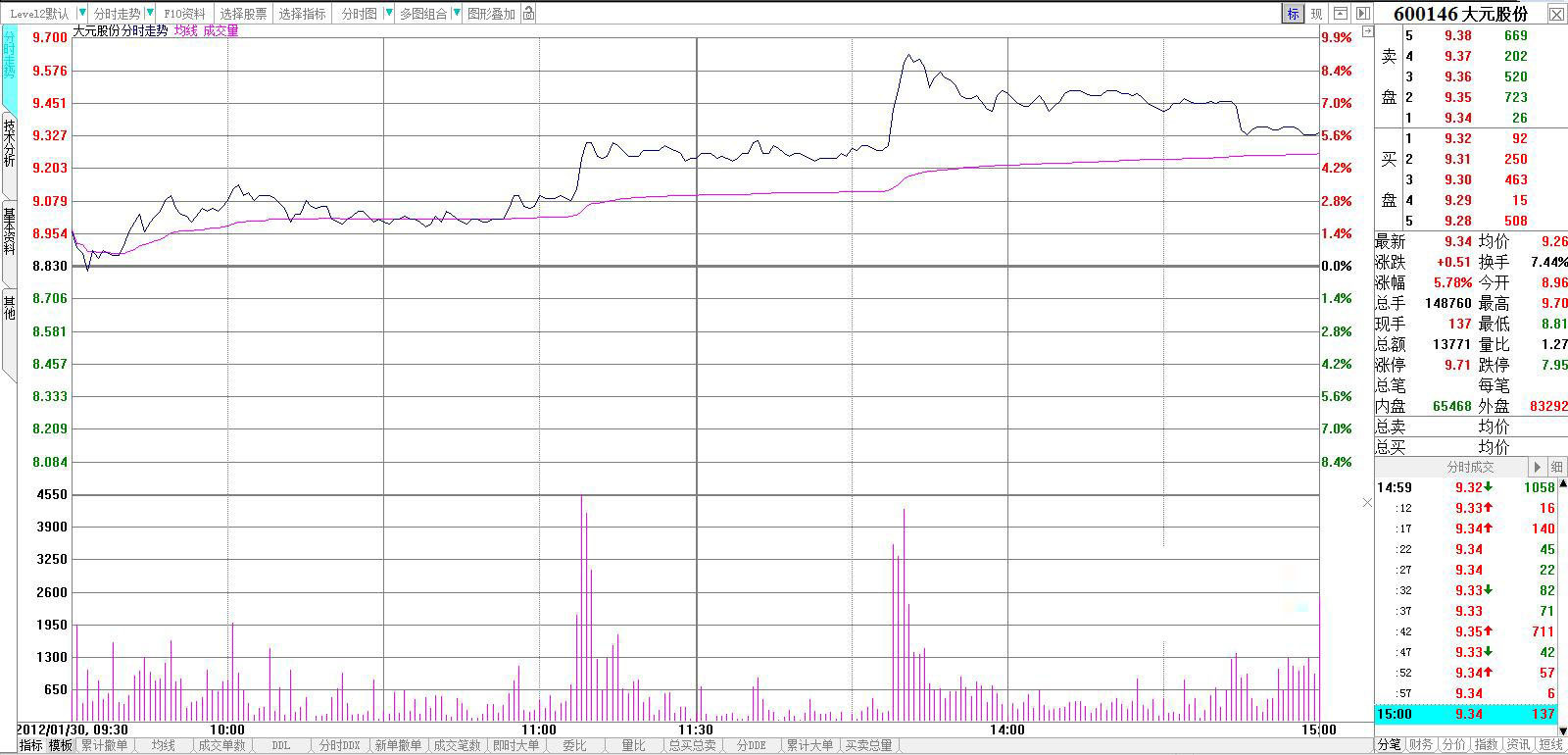Close the 600146 大元股份 quote panel
This screenshot has height=755, width=1568.
[1556, 14]
